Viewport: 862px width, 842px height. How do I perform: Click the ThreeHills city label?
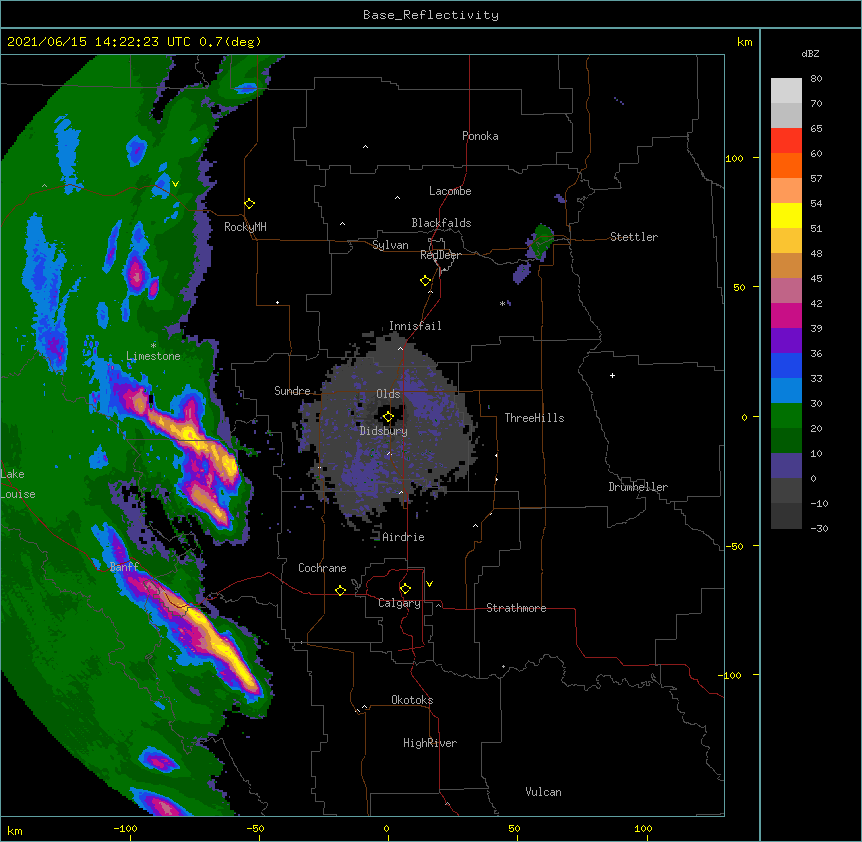pyautogui.click(x=534, y=418)
